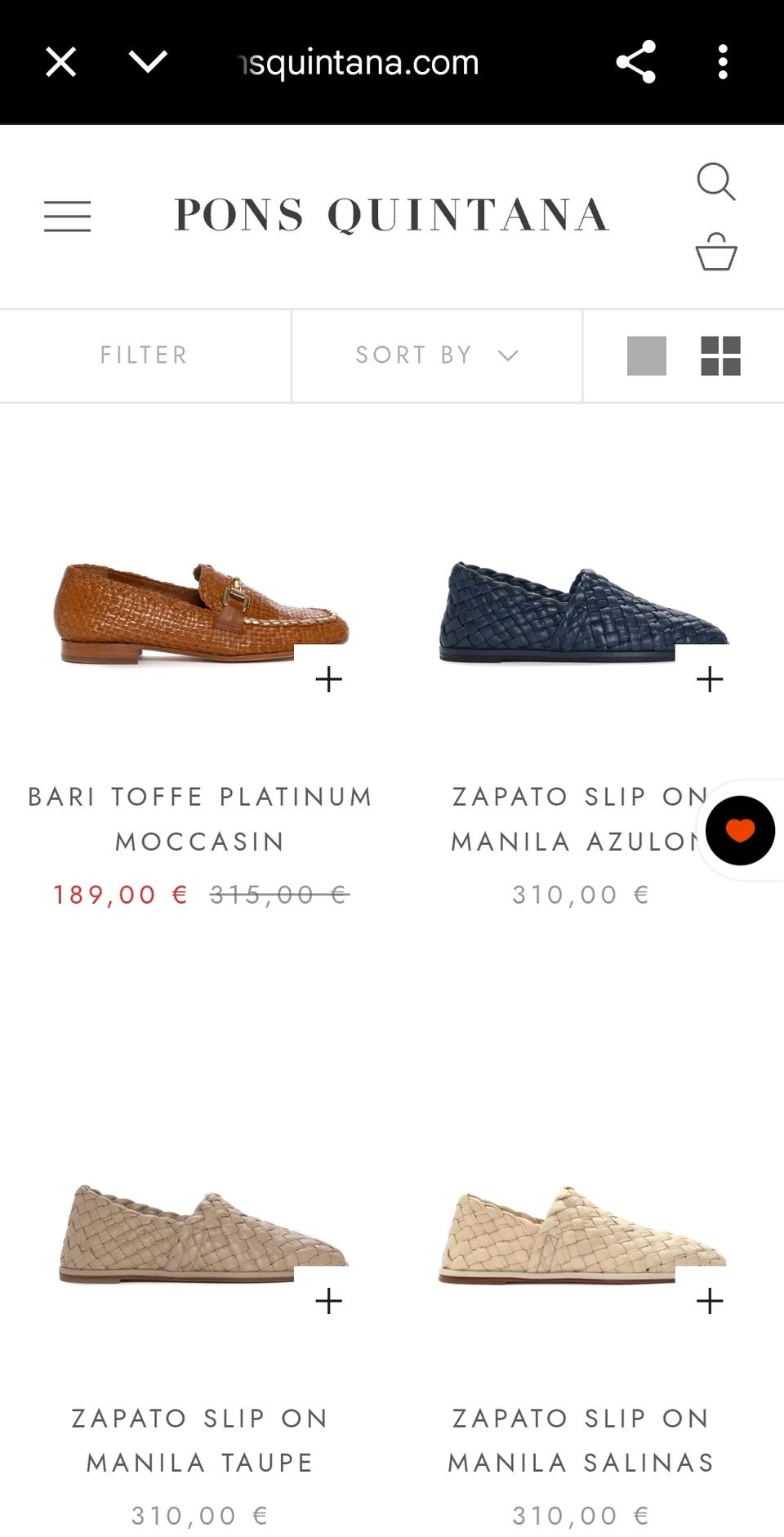Expand browser chevron next to close

click(148, 62)
